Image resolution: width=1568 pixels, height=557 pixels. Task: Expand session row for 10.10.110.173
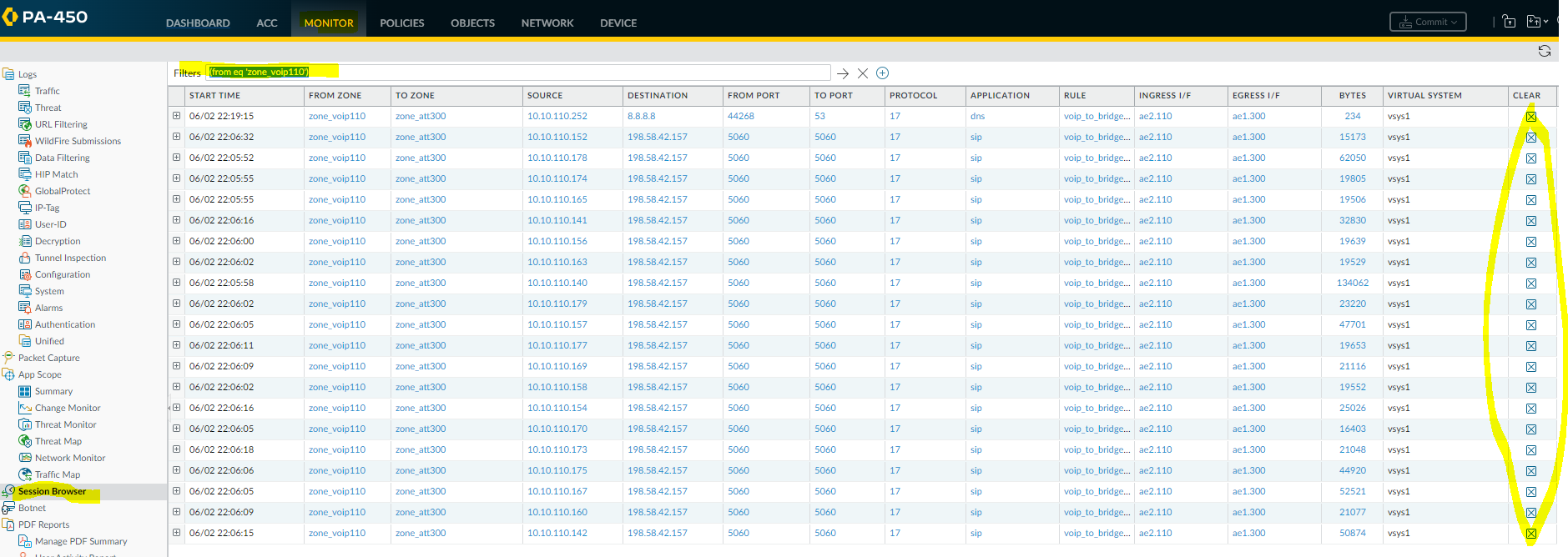point(176,449)
